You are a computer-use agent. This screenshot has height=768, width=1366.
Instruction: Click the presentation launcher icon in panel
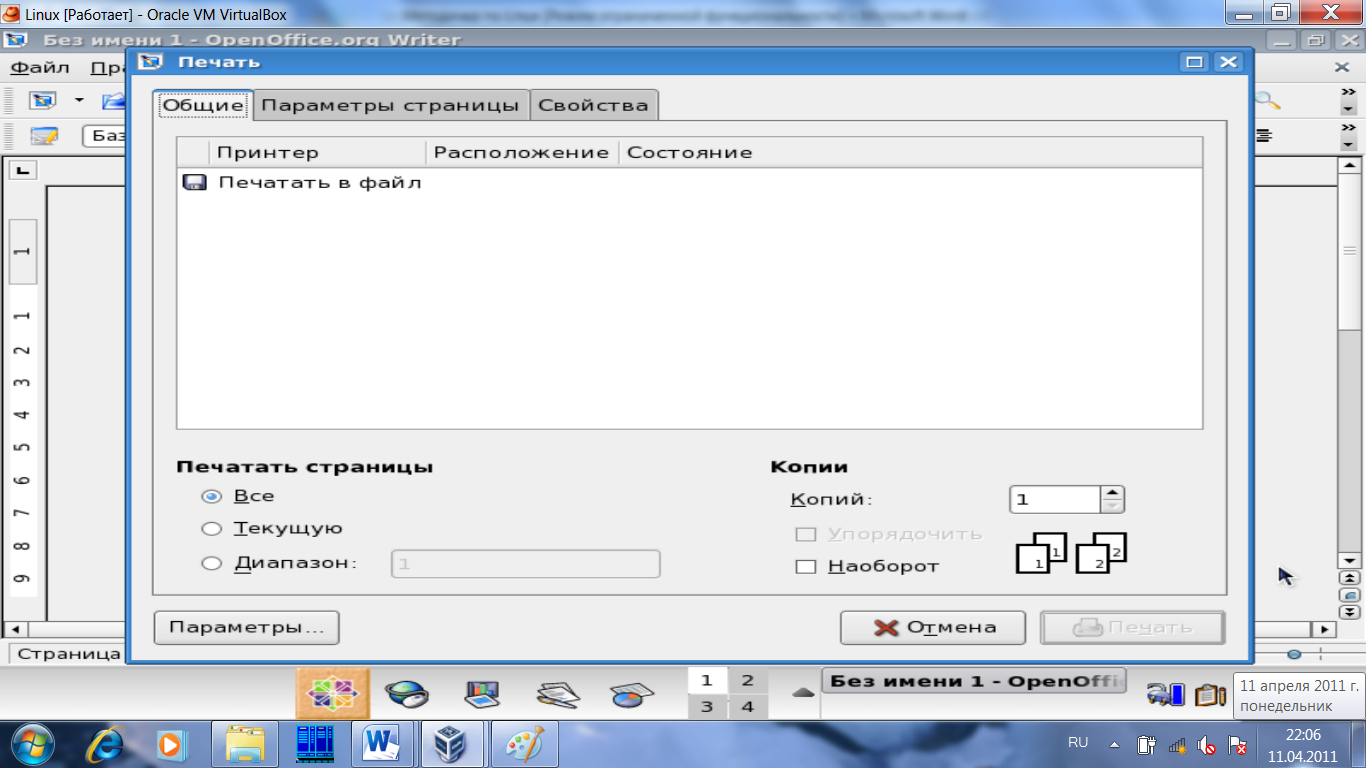pos(483,694)
